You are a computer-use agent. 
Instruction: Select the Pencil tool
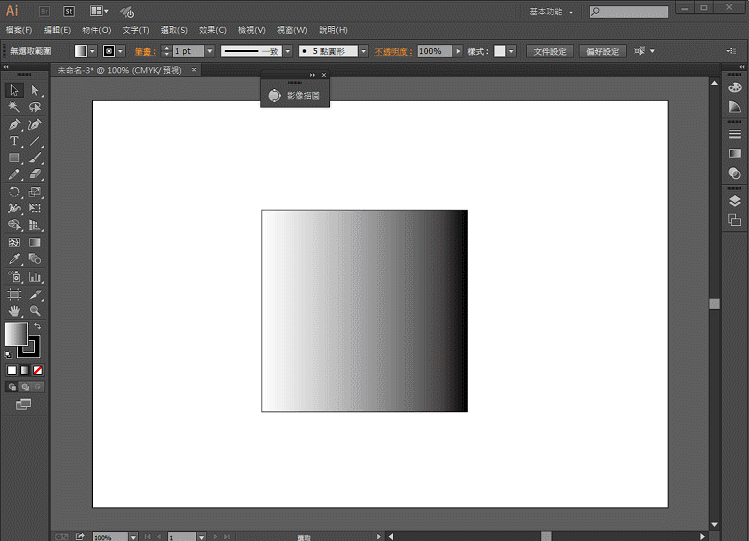[x=14, y=174]
